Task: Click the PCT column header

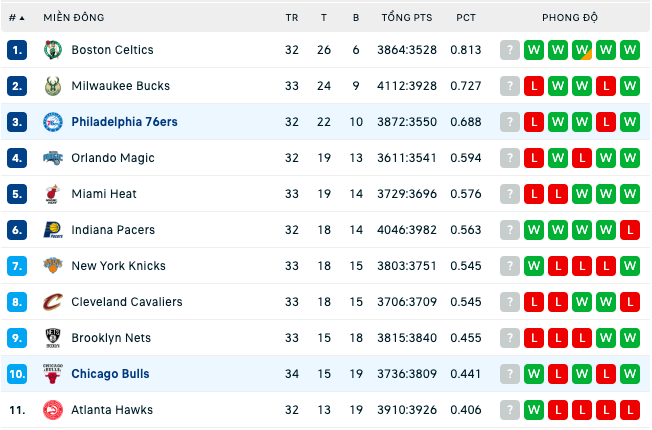Action: coord(466,17)
